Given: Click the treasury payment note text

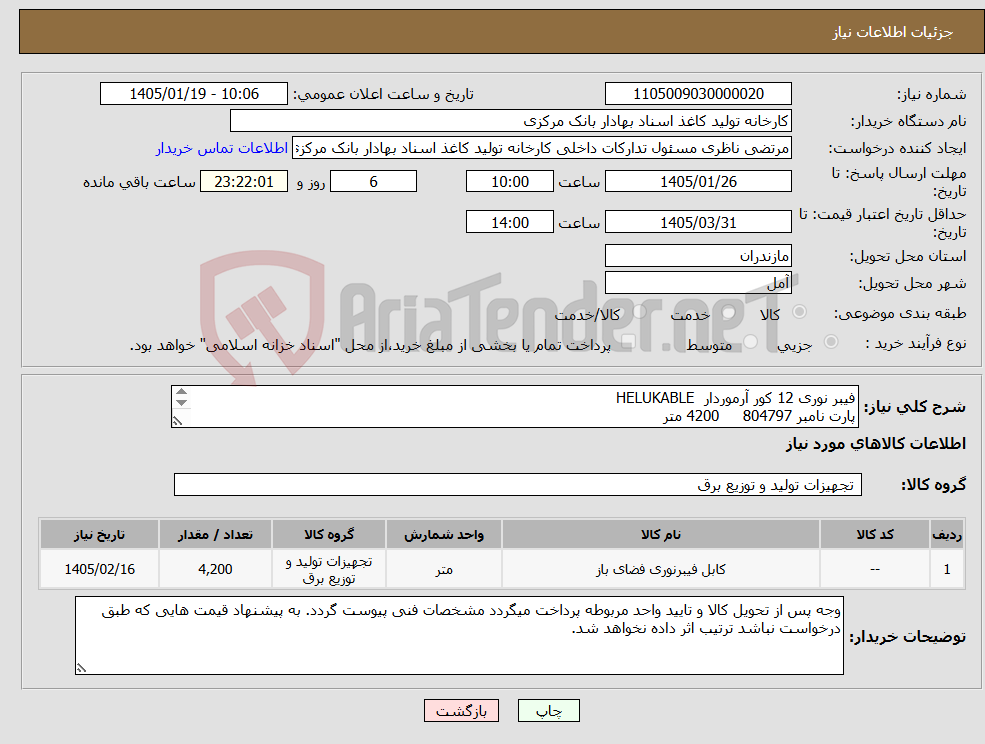Looking at the screenshot, I should tap(370, 345).
